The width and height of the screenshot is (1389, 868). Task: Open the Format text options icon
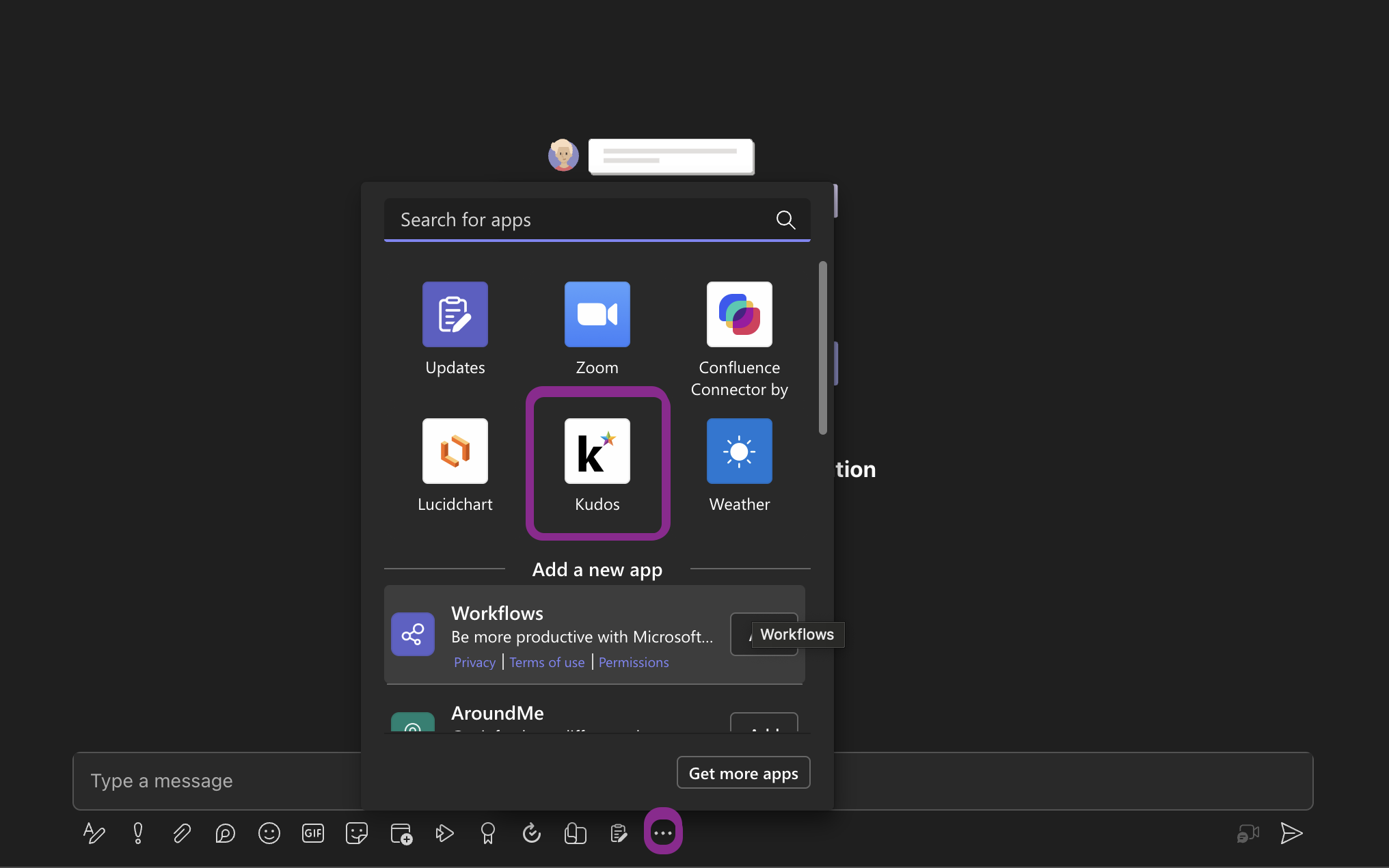click(x=94, y=833)
